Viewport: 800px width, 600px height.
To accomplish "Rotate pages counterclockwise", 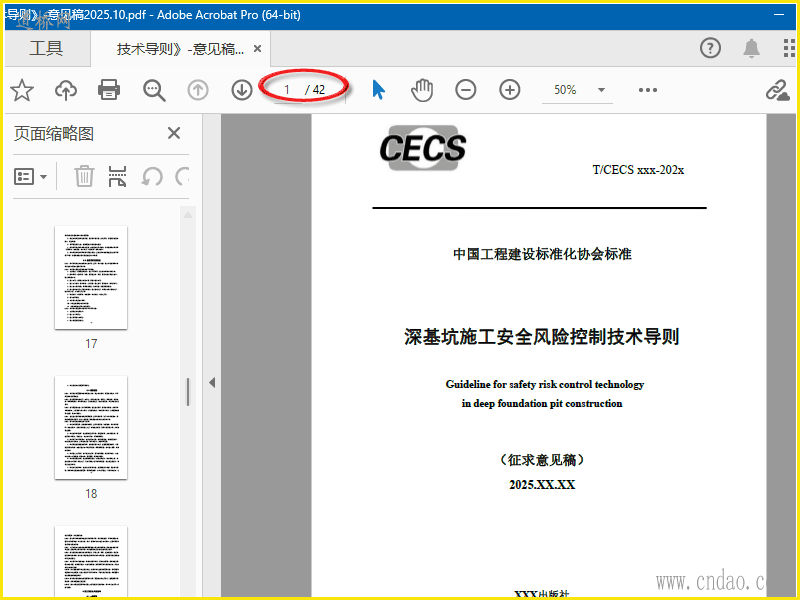I will pyautogui.click(x=152, y=177).
